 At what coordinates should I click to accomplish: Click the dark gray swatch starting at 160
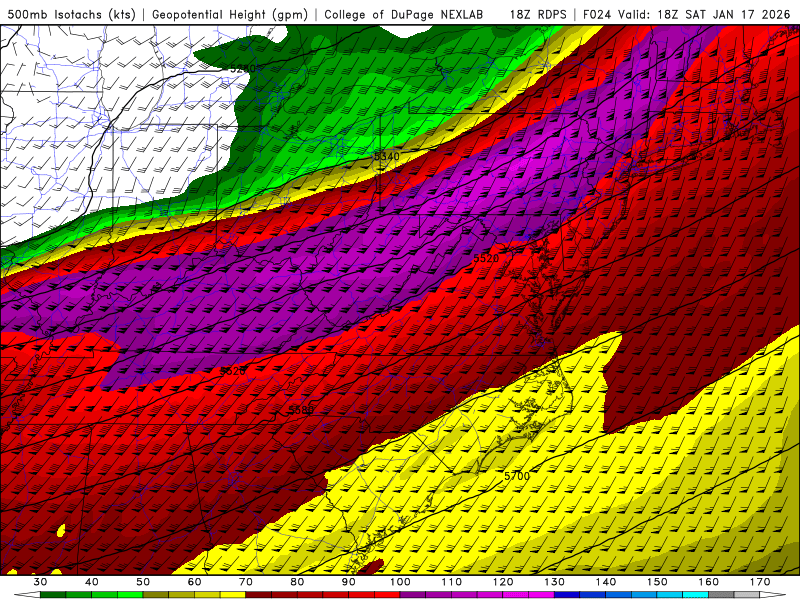[x=721, y=596]
